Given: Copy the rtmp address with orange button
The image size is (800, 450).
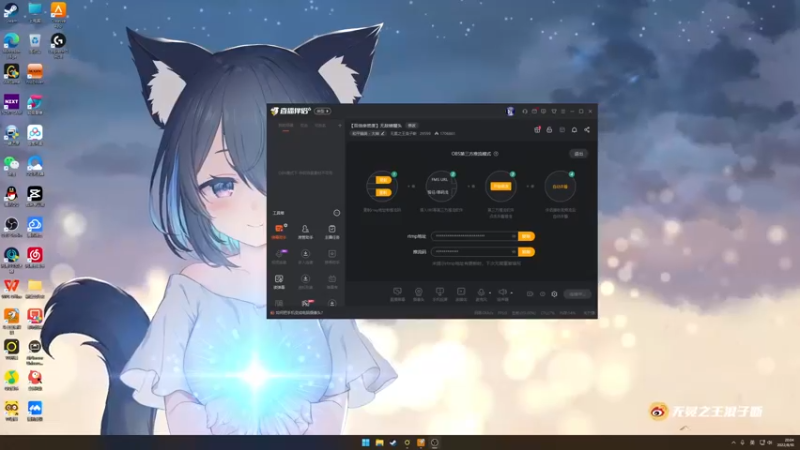Looking at the screenshot, I should tap(526, 236).
